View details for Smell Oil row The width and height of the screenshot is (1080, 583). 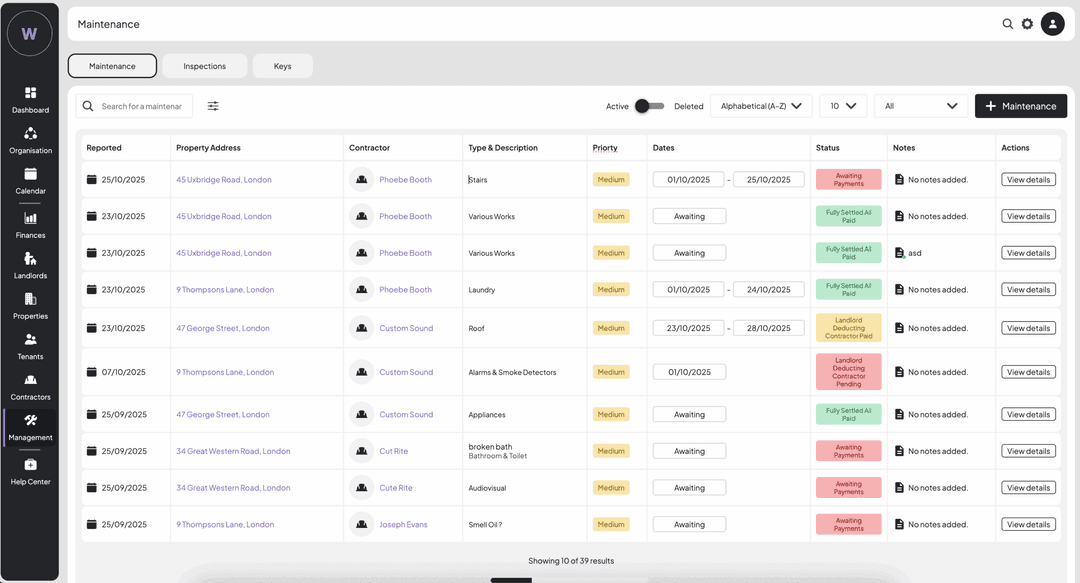point(1028,524)
